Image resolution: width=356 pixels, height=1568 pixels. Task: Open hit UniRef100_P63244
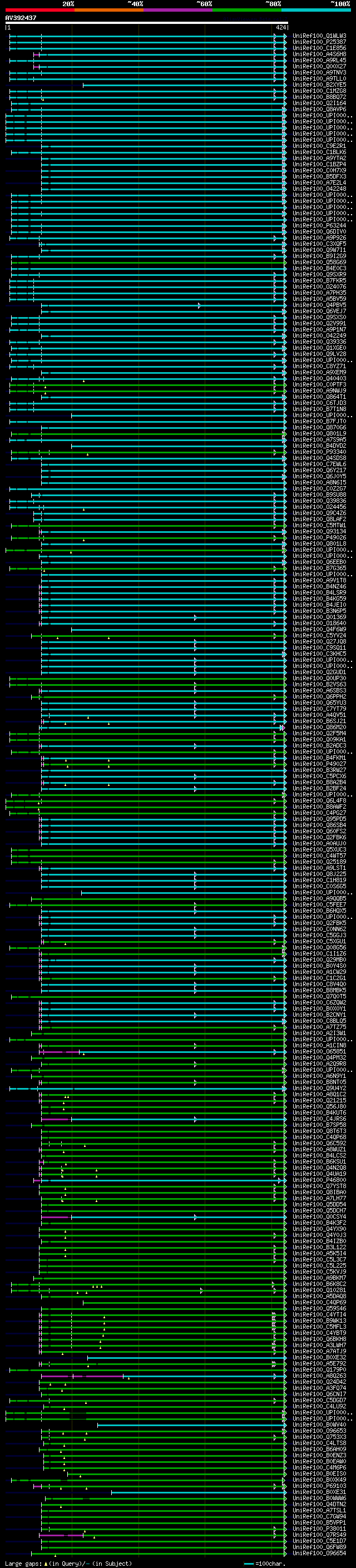point(319,226)
